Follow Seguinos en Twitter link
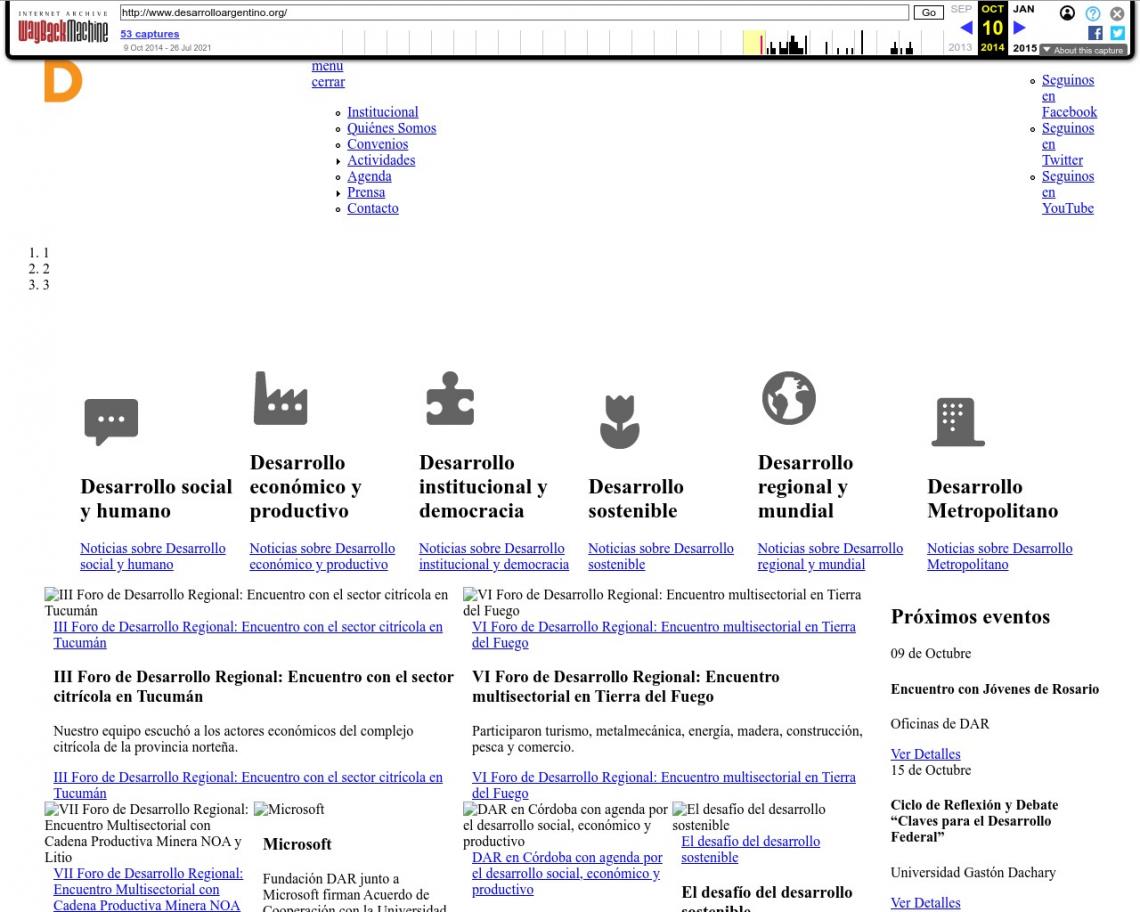This screenshot has height=912, width=1140. tap(1068, 144)
